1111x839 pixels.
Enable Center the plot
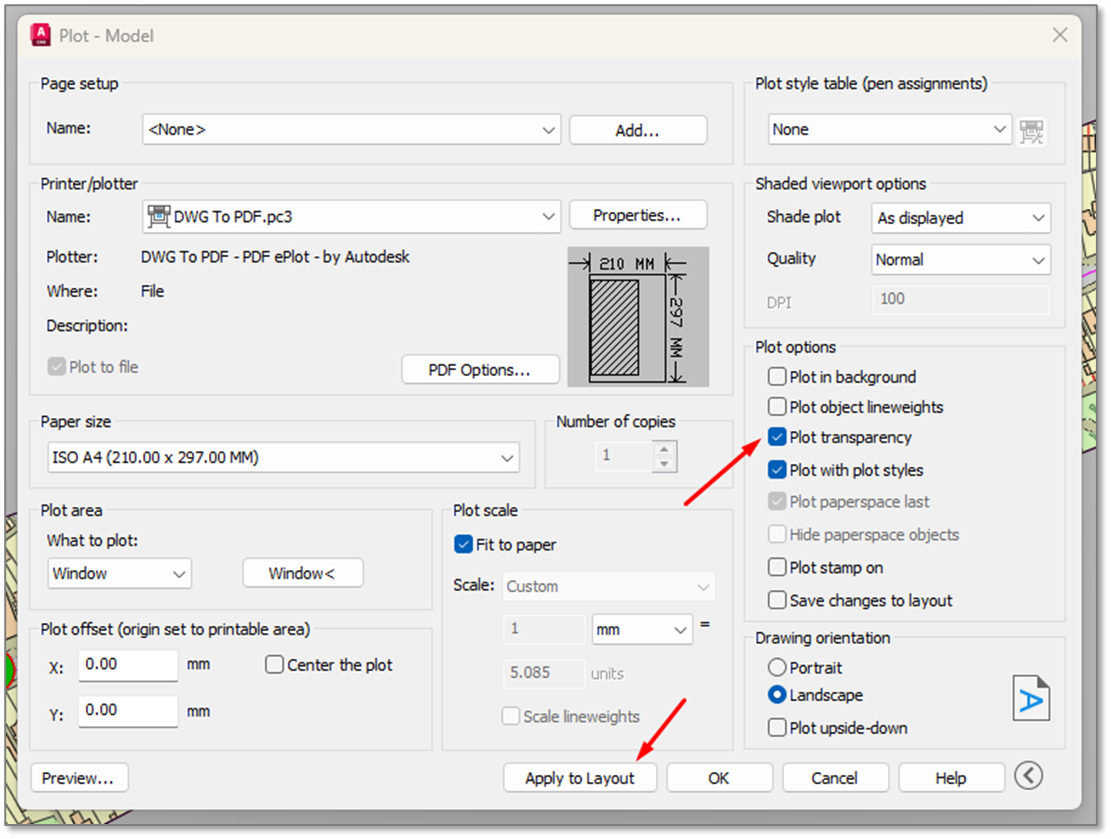pyautogui.click(x=275, y=664)
